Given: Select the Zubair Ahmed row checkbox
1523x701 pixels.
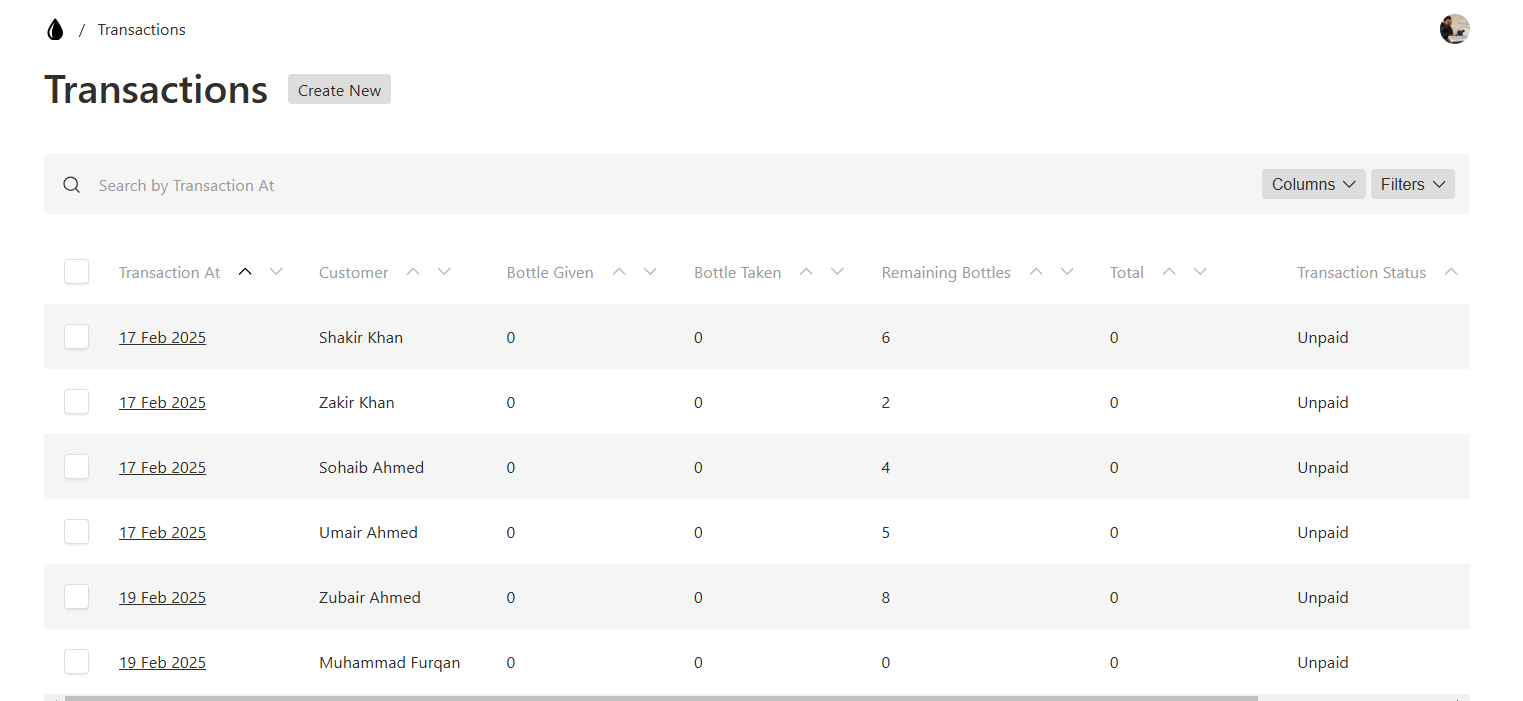Looking at the screenshot, I should point(77,597).
